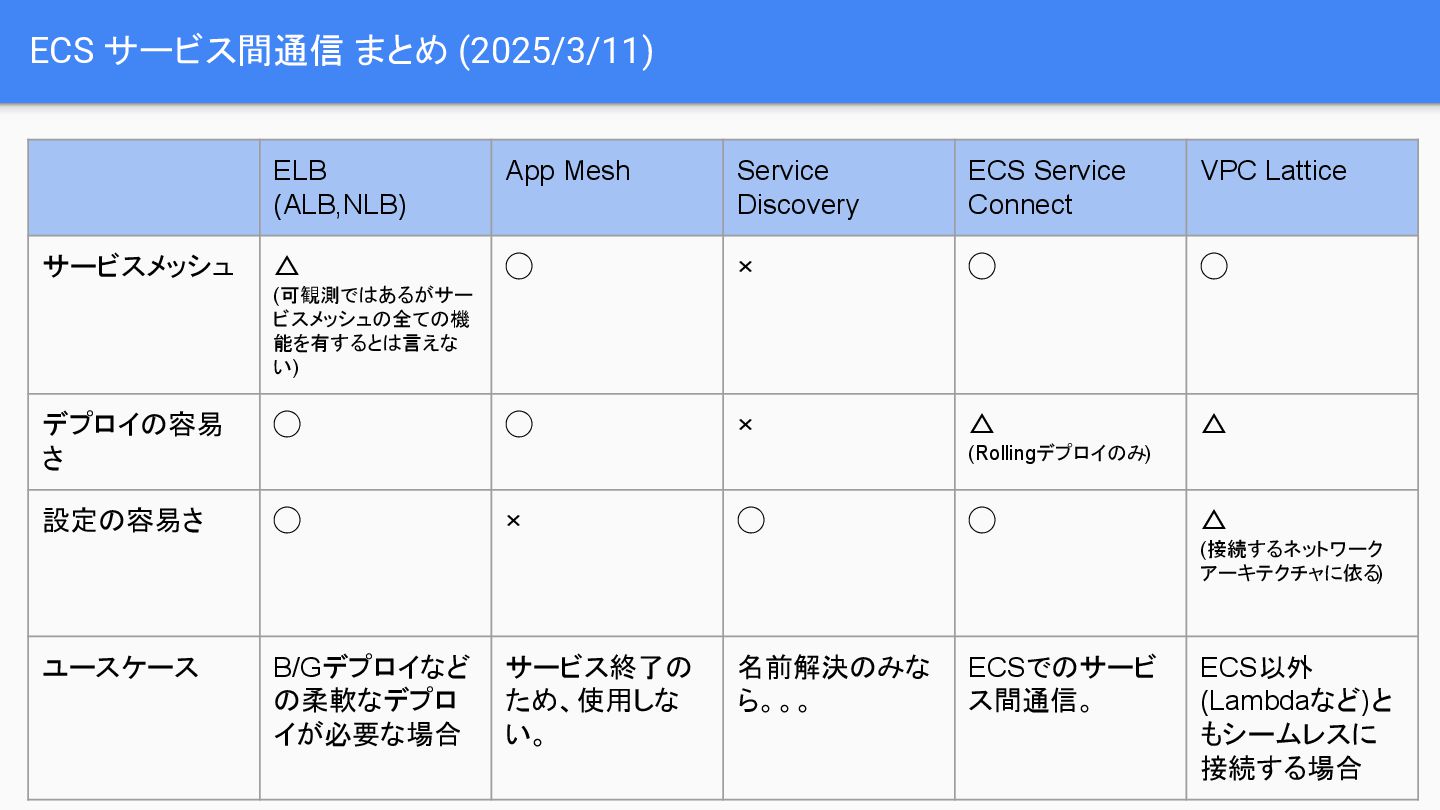The image size is (1440, 810).
Task: Click the triangle in VPC Lattice デプロイの容易さ cell
Action: point(1213,424)
